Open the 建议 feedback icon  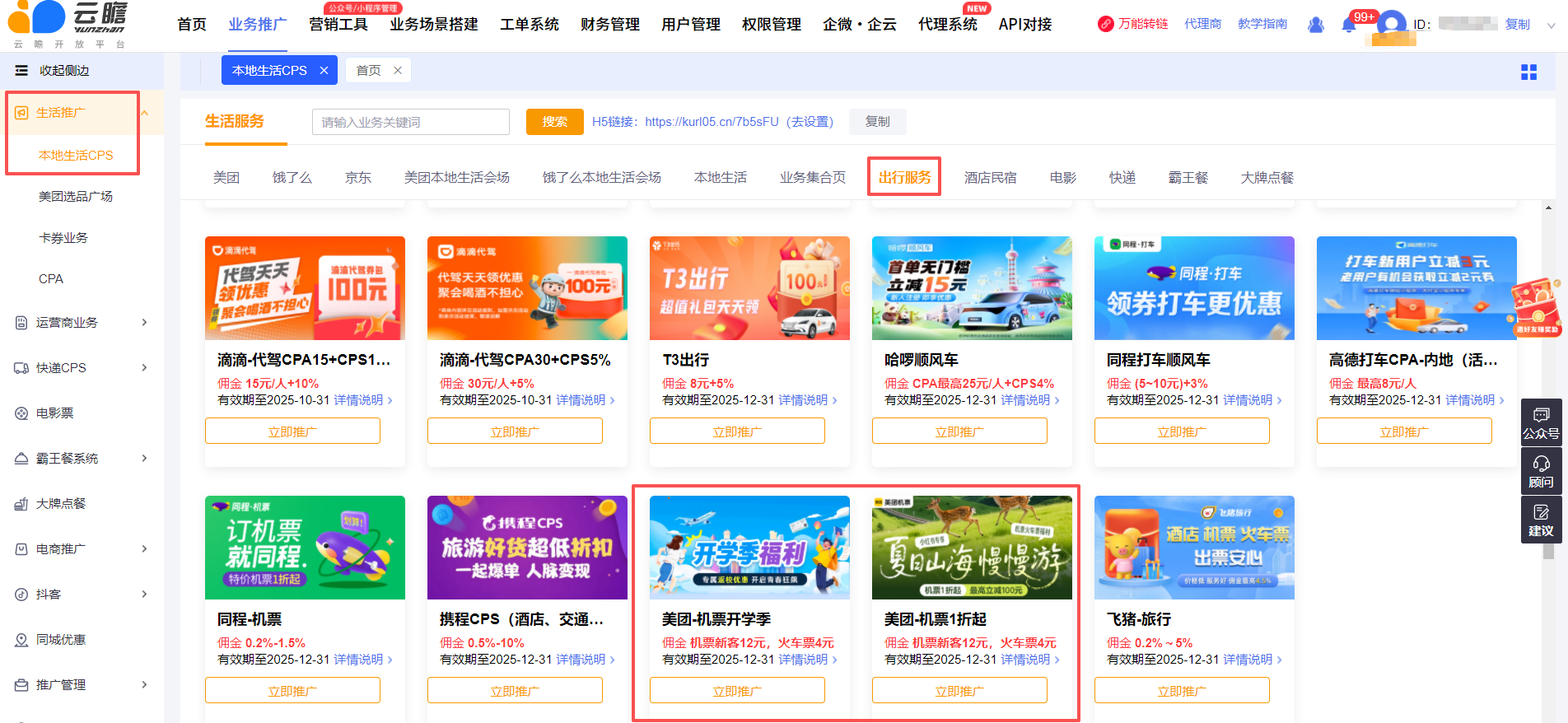[x=1540, y=520]
